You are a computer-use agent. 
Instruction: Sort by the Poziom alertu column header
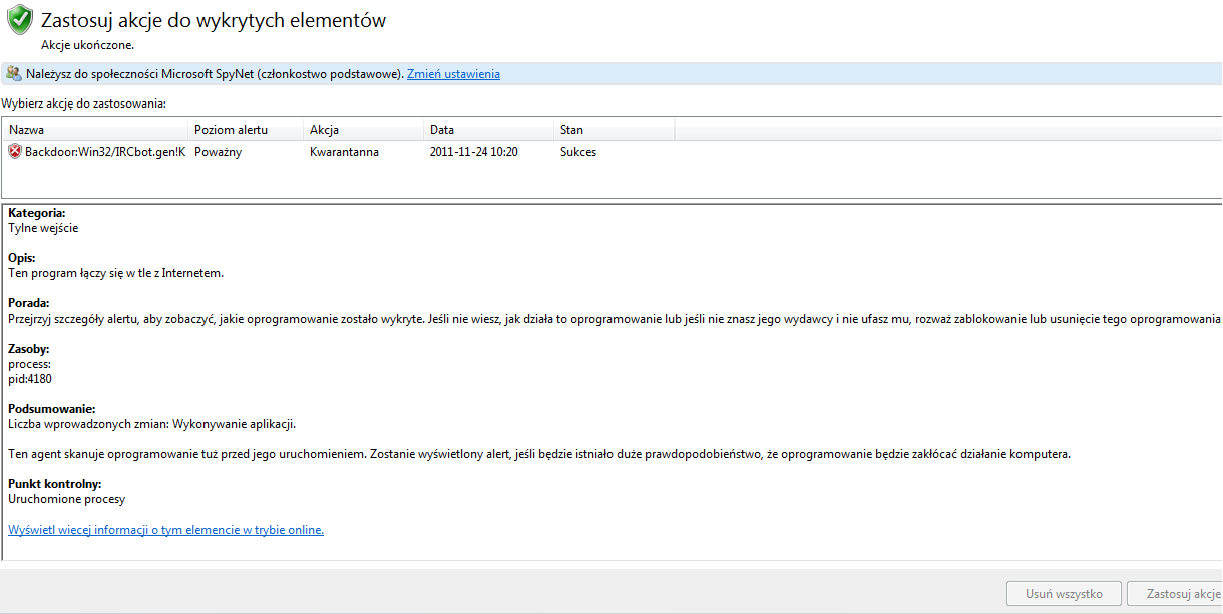pos(246,130)
